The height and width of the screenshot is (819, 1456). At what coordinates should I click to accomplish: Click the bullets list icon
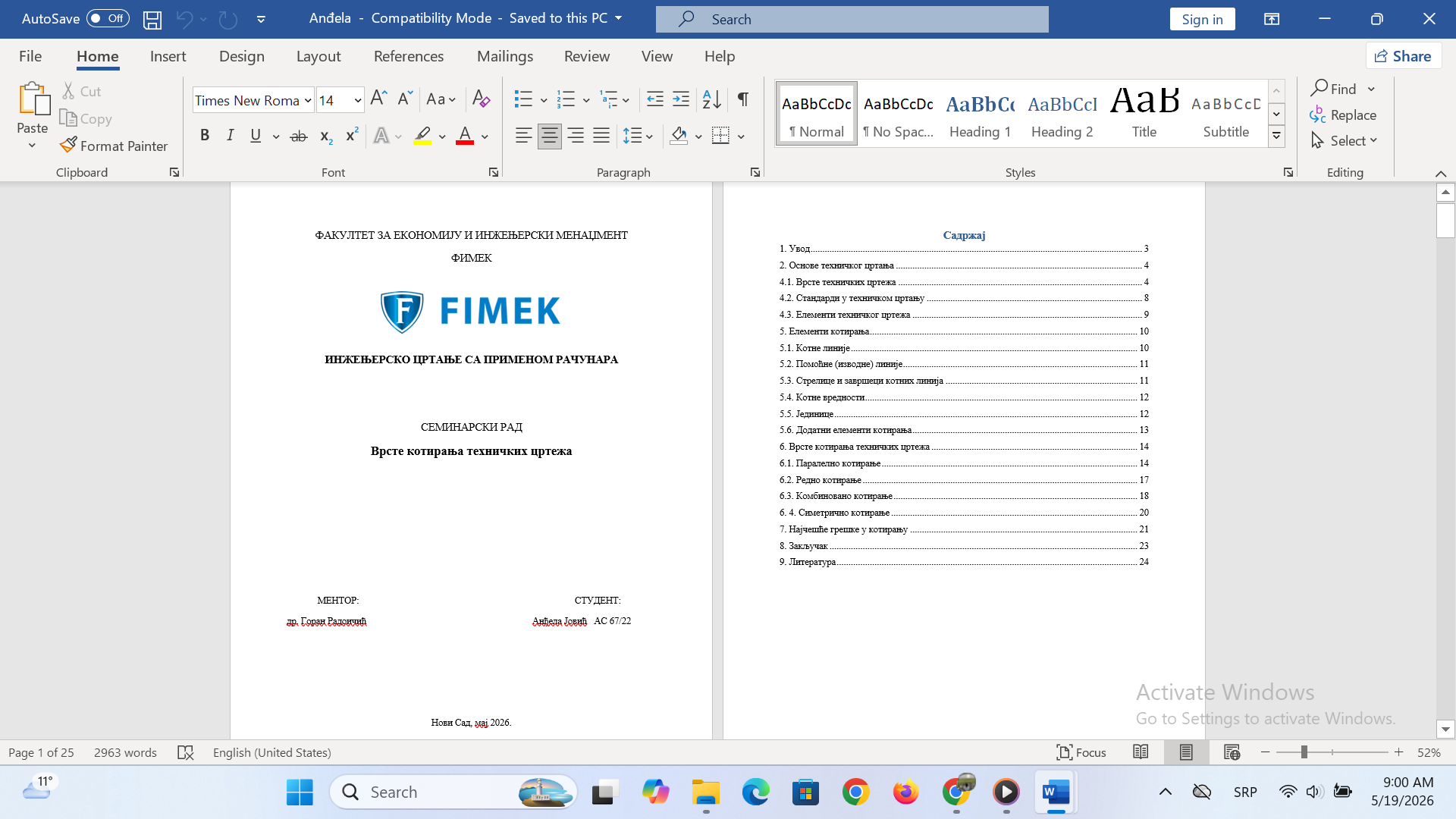click(523, 99)
